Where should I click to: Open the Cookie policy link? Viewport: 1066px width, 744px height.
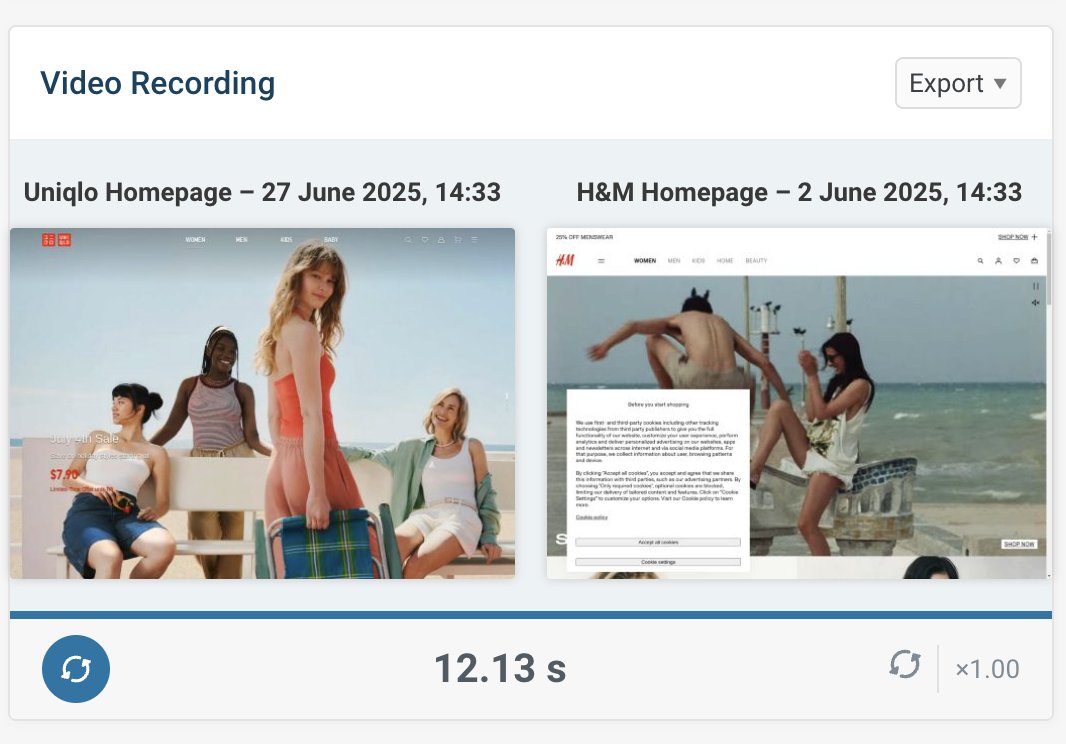[x=591, y=518]
